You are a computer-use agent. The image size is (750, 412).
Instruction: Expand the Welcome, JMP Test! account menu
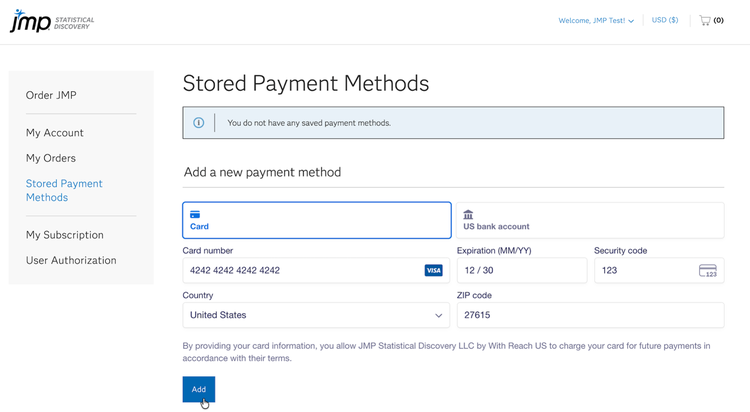[x=596, y=20]
